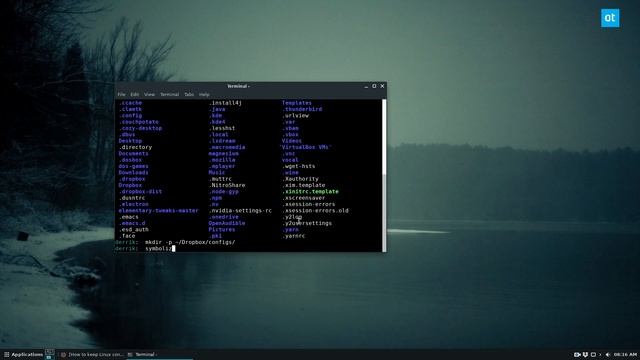Click the 'dos-games' entry
This screenshot has height=360, width=640.
(133, 166)
